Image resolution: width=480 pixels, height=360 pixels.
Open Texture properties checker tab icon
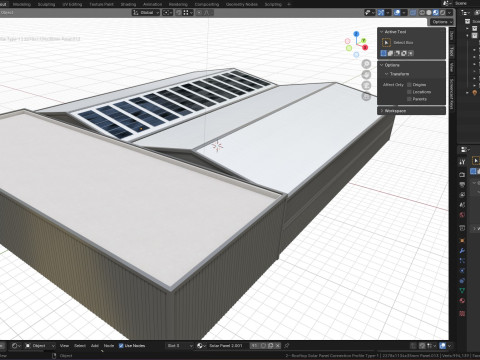pos(462,313)
